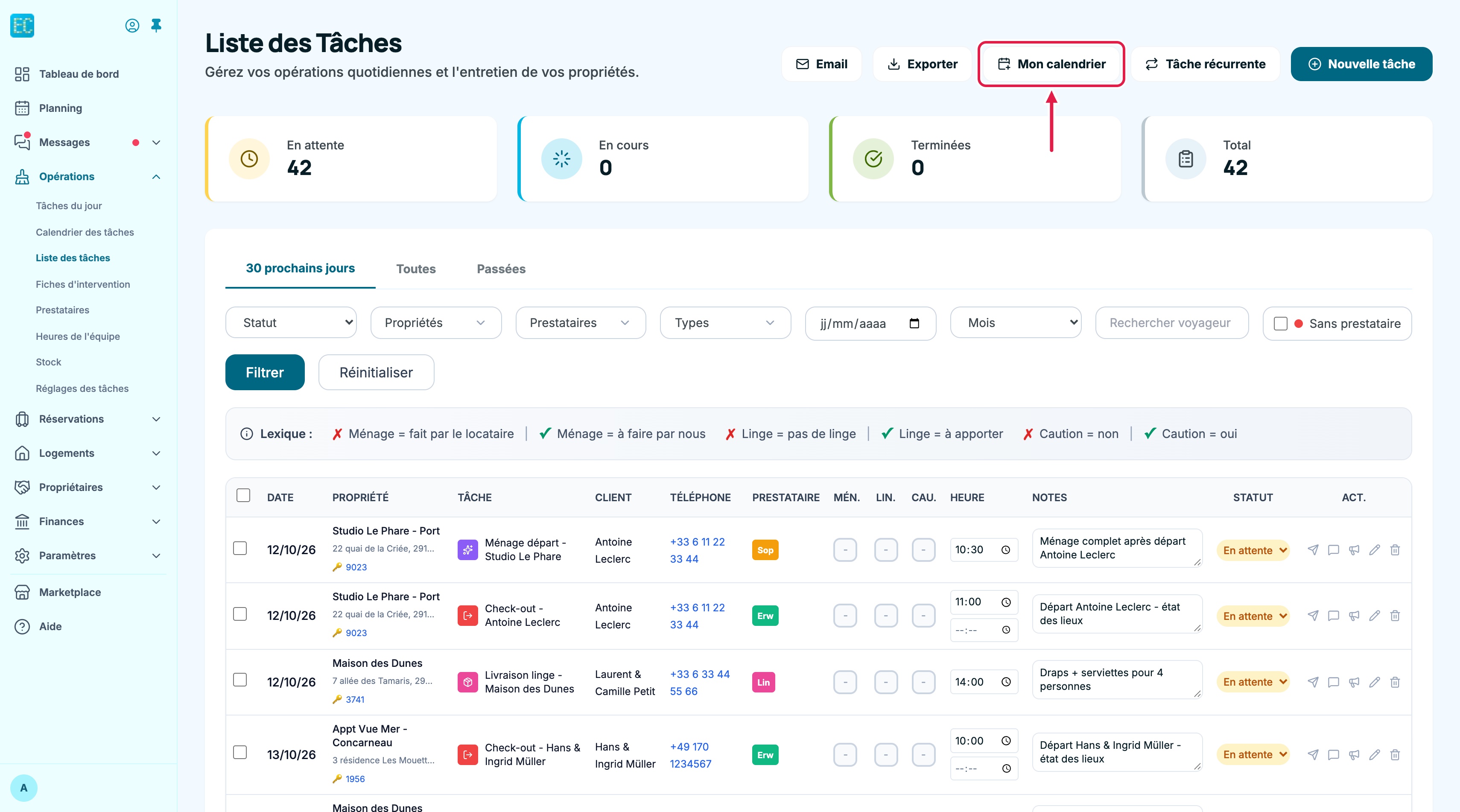Open the Mois filter dropdown
The height and width of the screenshot is (812, 1460).
tap(1016, 322)
